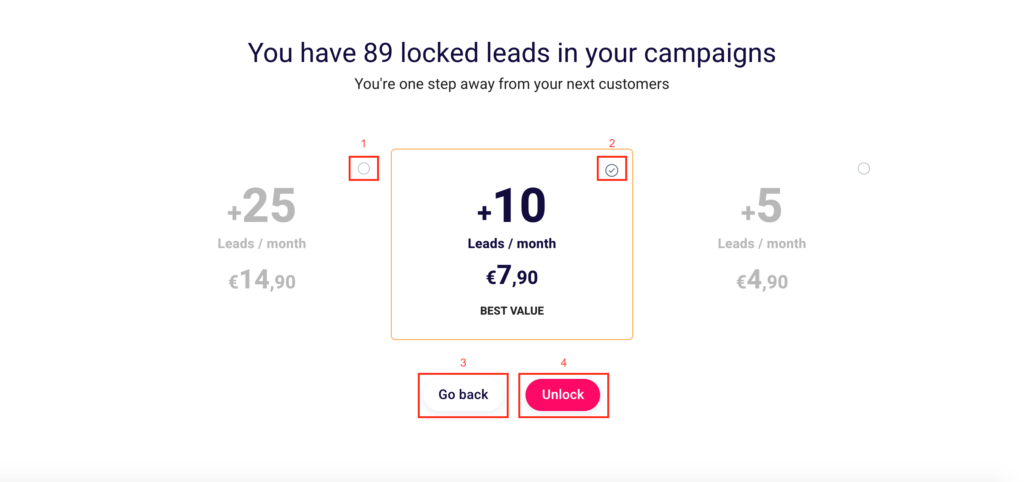Click the €4,90 price
The image size is (1024, 482).
[762, 281]
